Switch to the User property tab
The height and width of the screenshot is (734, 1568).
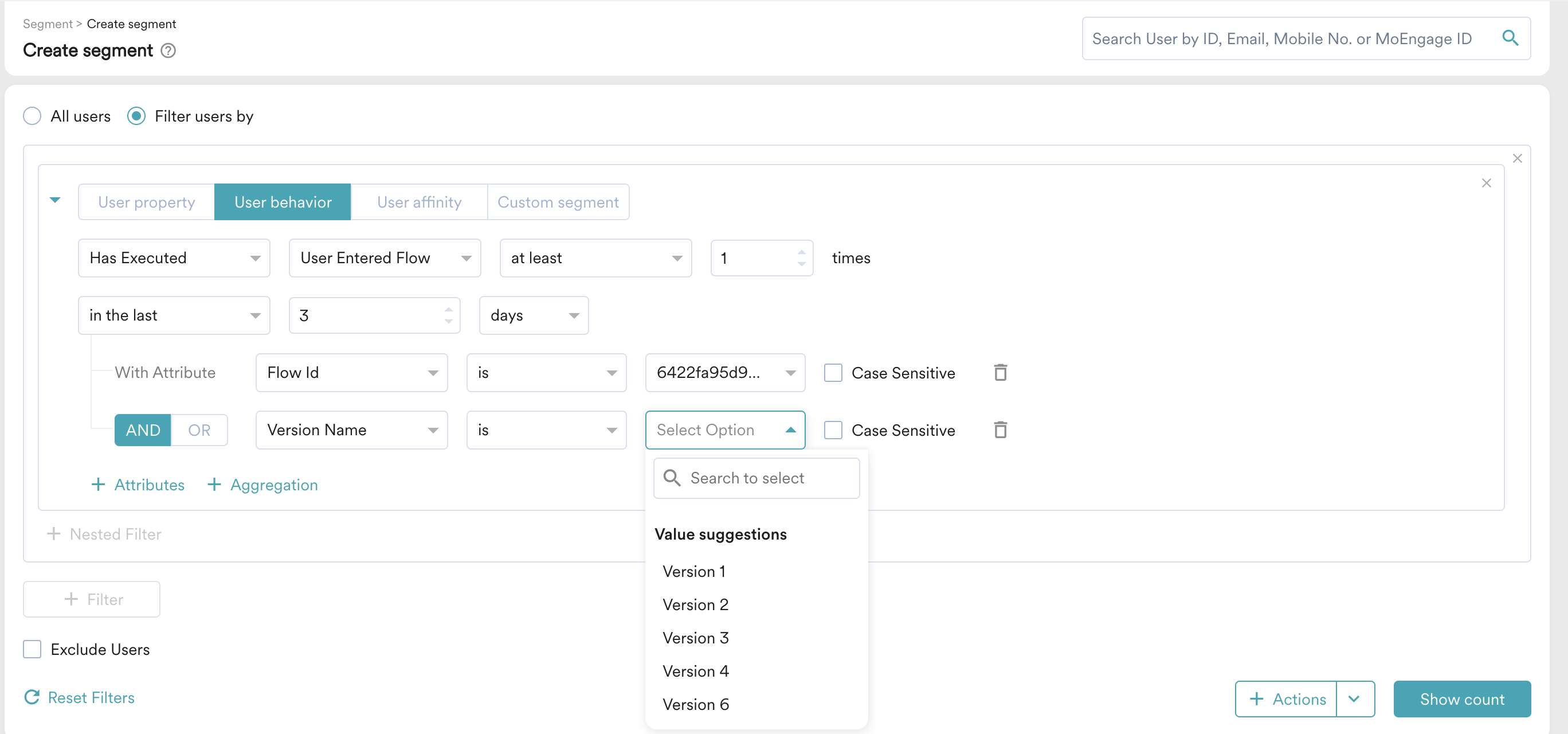(x=146, y=202)
